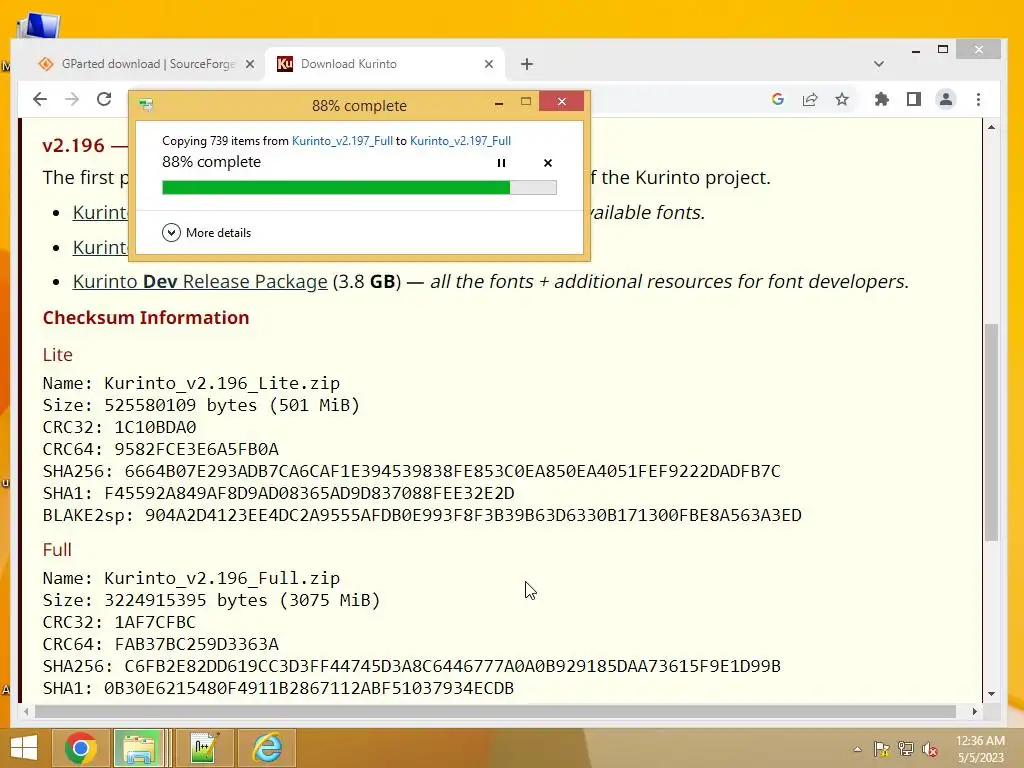Image resolution: width=1024 pixels, height=768 pixels.
Task: Click horizontal scroll left arrow
Action: [x=26, y=711]
